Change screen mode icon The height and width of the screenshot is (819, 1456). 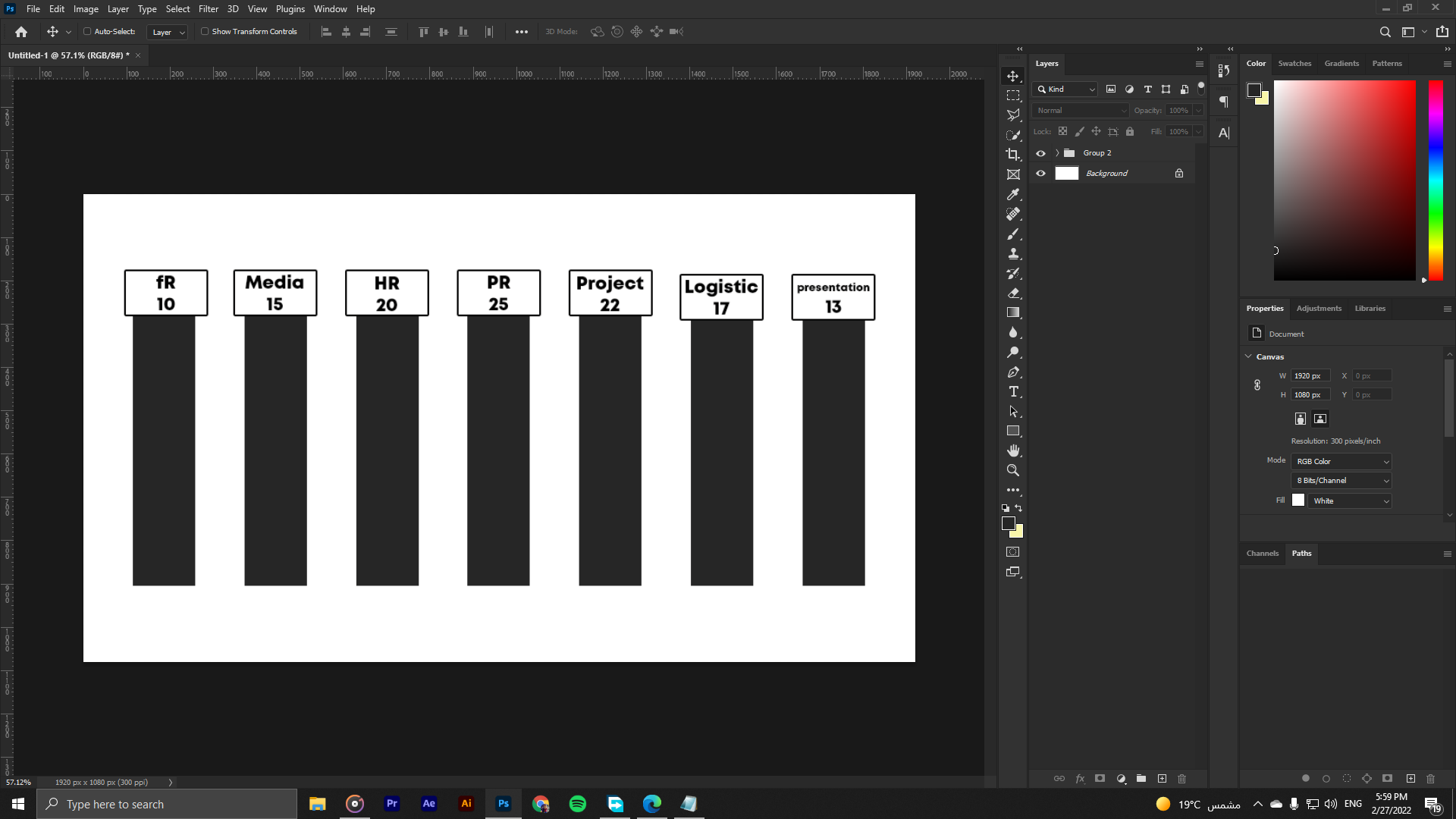(x=1013, y=572)
